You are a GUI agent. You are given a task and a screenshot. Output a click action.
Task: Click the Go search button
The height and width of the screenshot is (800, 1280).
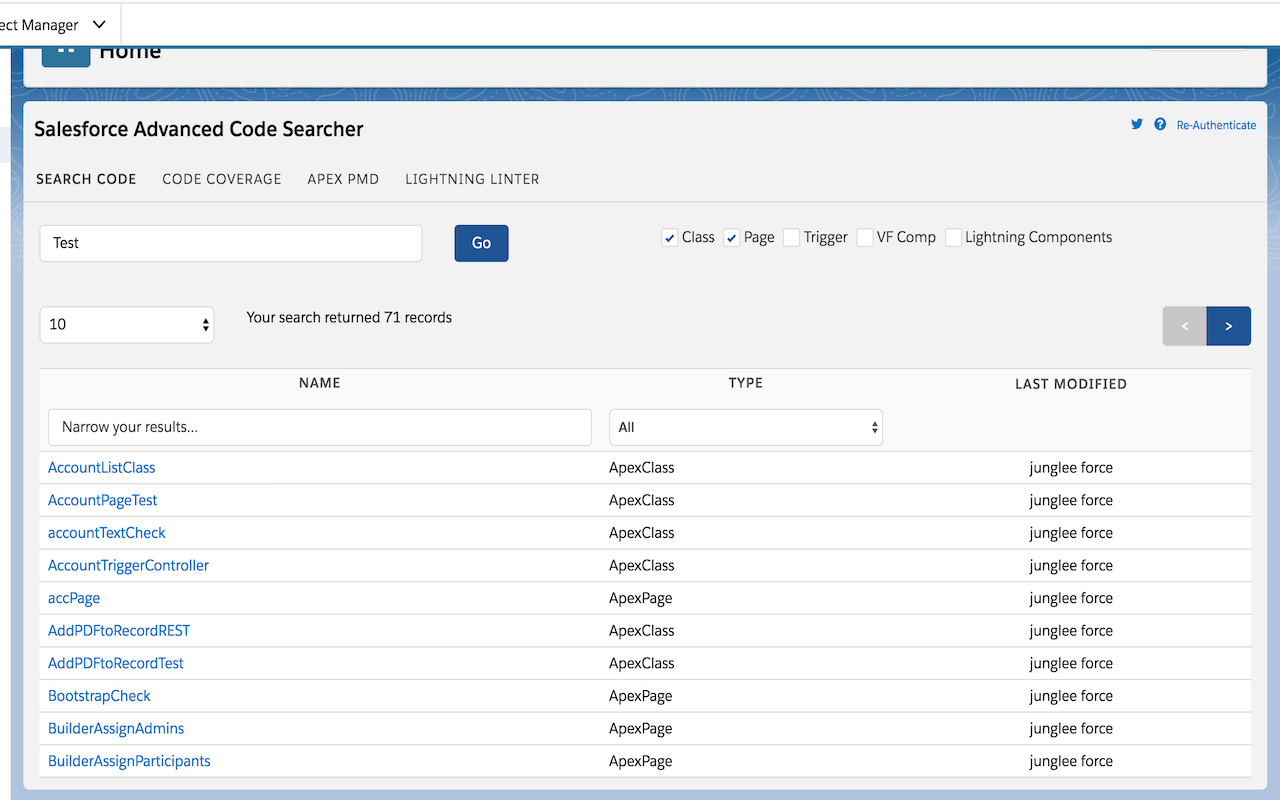[x=481, y=243]
